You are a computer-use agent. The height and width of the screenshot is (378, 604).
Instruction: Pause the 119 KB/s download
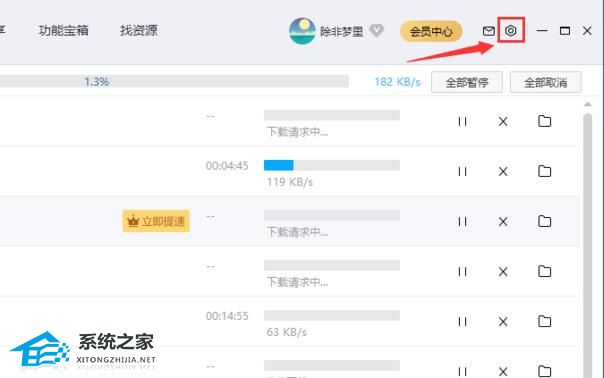(x=463, y=171)
